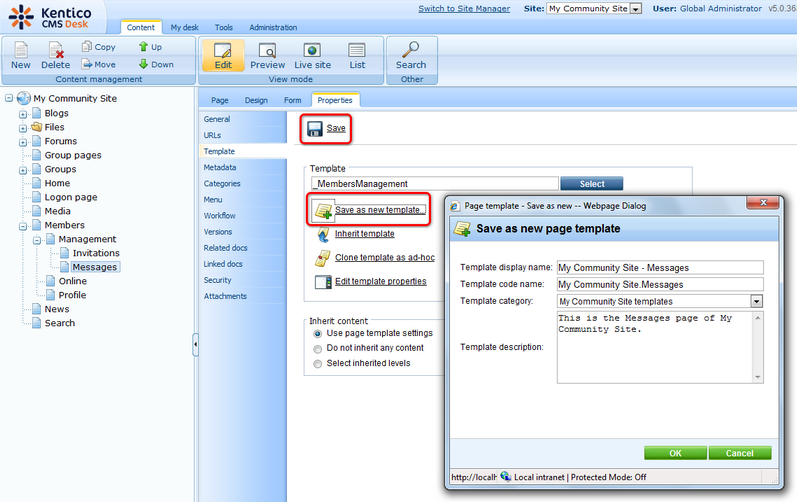Click the New document icon

coord(21,50)
